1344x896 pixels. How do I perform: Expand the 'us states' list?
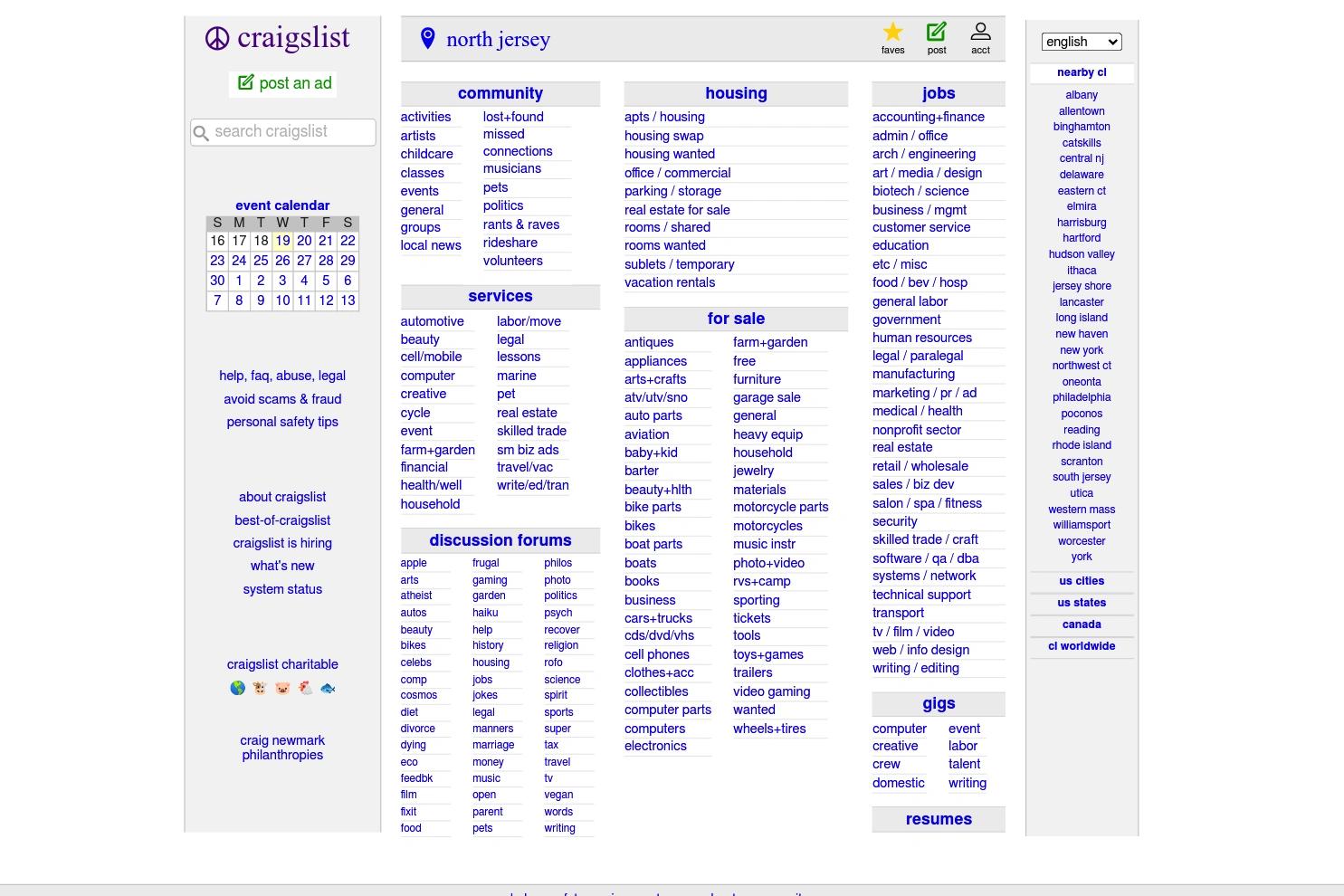pyautogui.click(x=1082, y=603)
